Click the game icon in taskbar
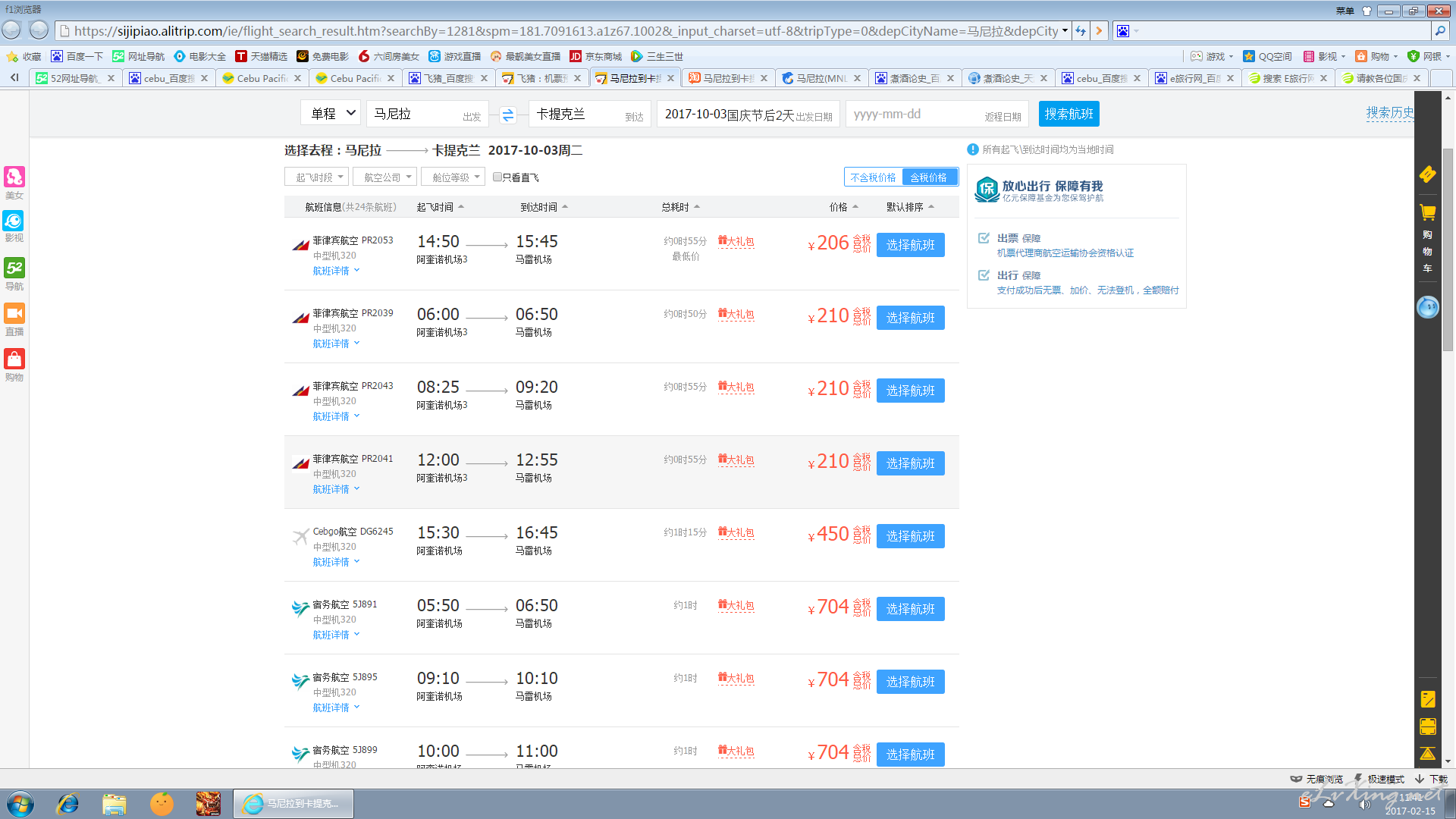 pos(208,804)
